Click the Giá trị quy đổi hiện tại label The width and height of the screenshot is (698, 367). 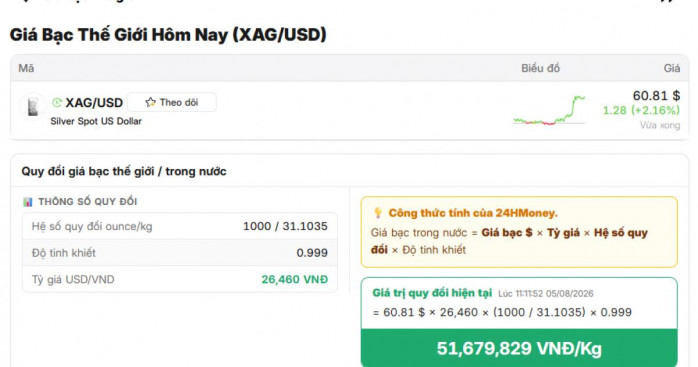432,293
